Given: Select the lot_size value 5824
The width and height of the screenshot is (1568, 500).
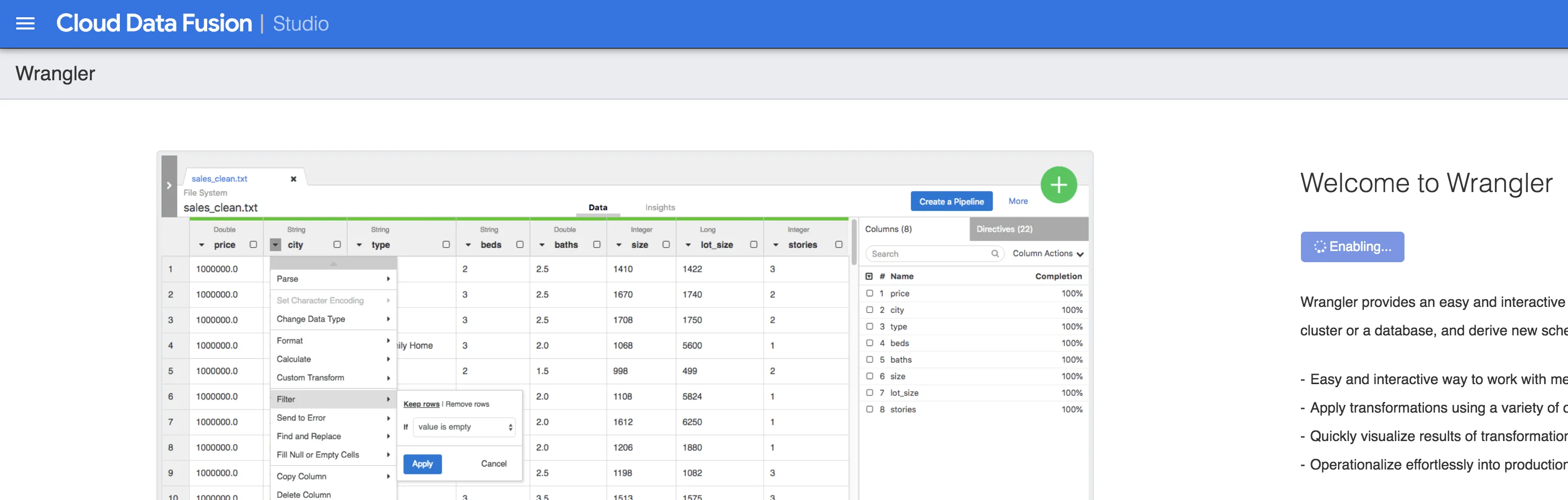Looking at the screenshot, I should click(x=719, y=396).
